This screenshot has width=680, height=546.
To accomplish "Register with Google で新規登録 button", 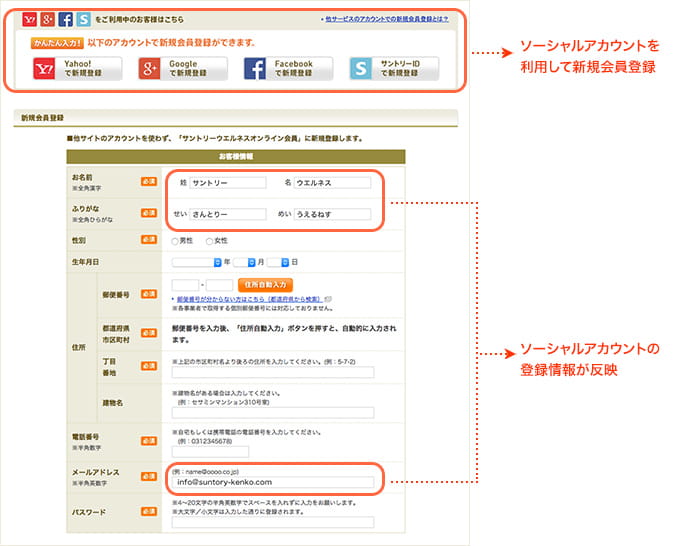I will [x=183, y=69].
